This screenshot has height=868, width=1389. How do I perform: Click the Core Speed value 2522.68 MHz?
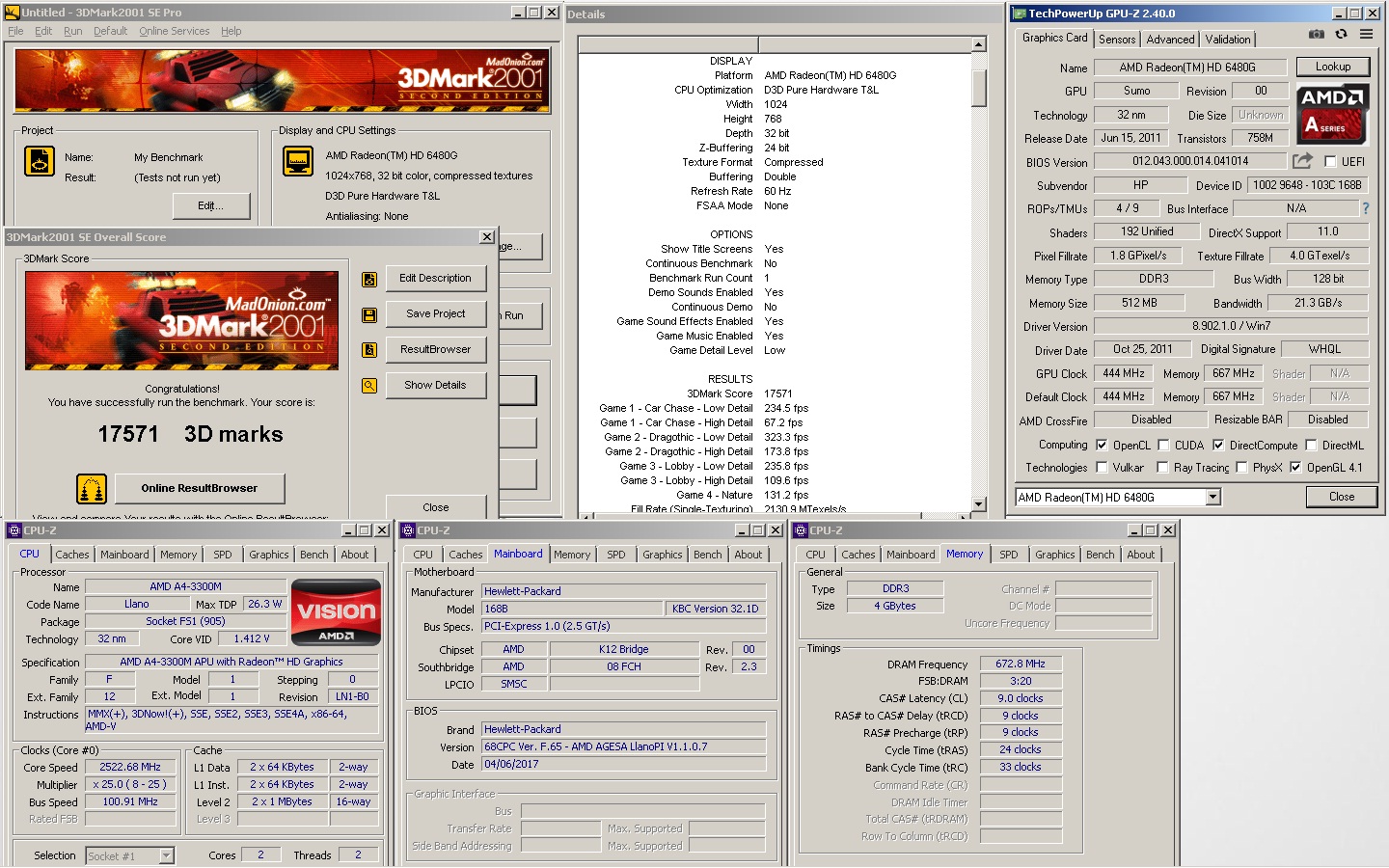(130, 768)
